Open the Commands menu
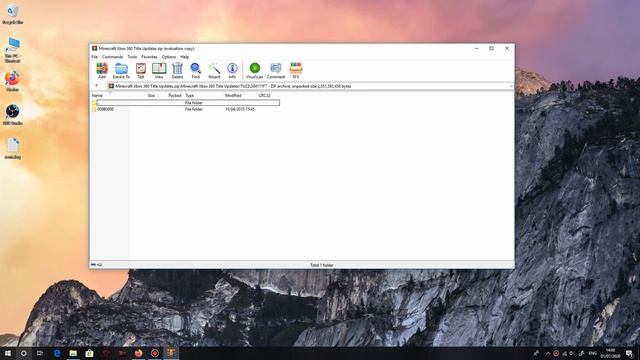This screenshot has width=640, height=360. pyautogui.click(x=112, y=57)
